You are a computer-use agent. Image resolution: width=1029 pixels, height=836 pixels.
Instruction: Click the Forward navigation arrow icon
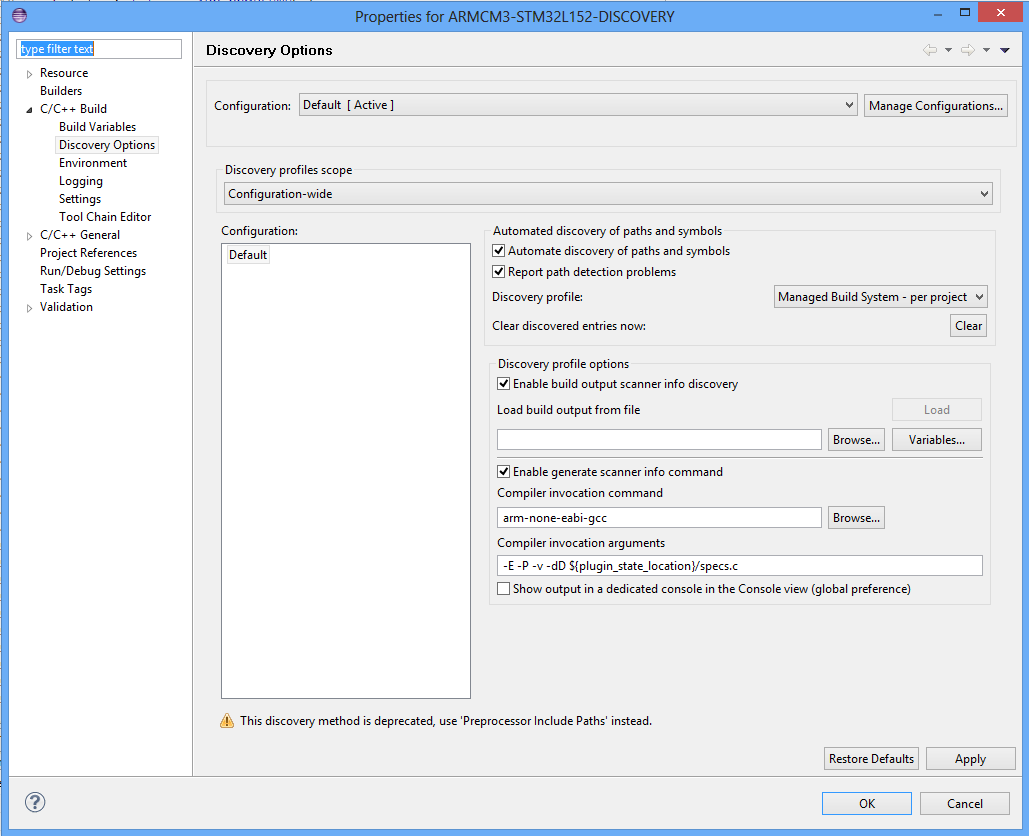tap(967, 50)
